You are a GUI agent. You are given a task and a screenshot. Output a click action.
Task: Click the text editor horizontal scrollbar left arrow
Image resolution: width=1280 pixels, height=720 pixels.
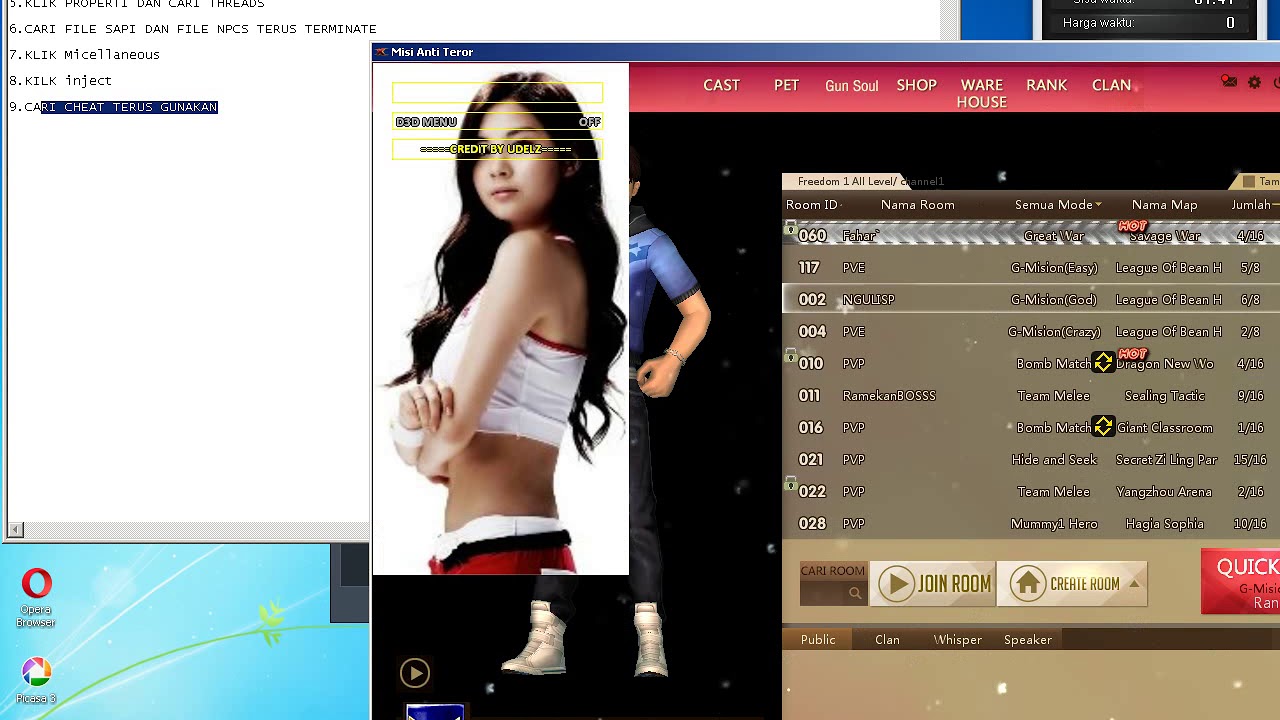click(15, 530)
